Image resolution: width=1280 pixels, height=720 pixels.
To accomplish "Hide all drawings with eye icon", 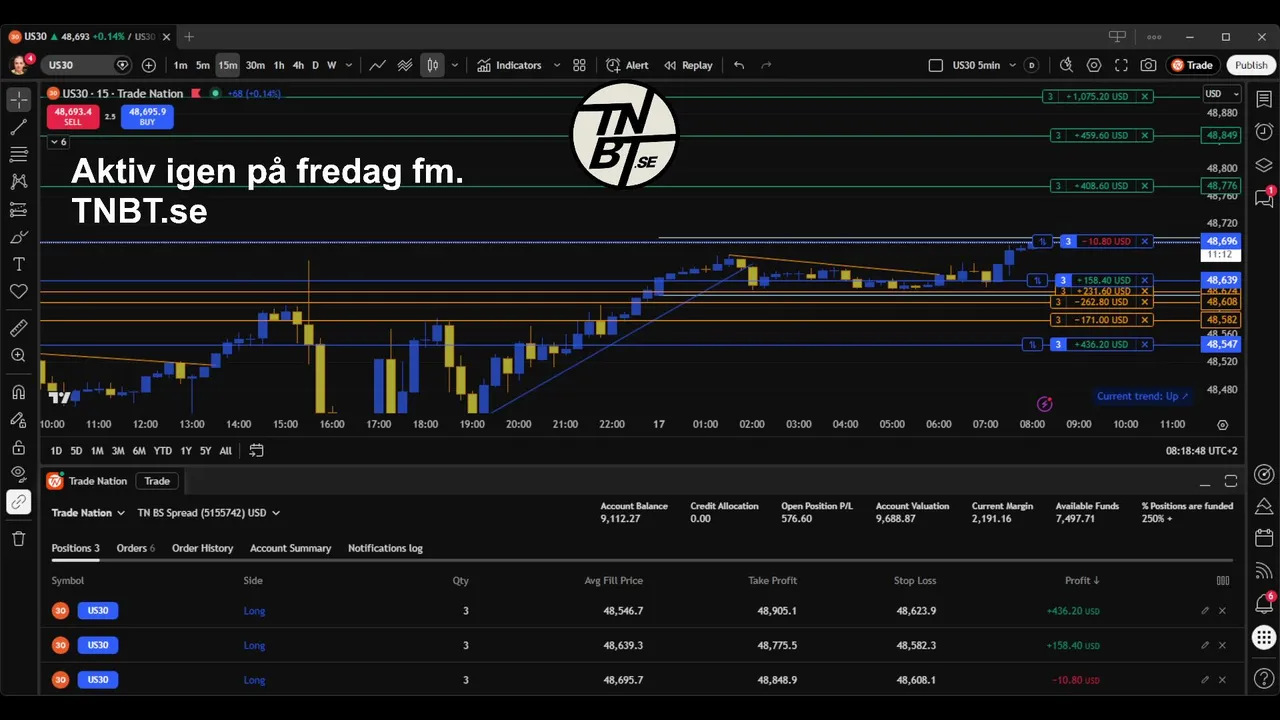I will click(18, 473).
